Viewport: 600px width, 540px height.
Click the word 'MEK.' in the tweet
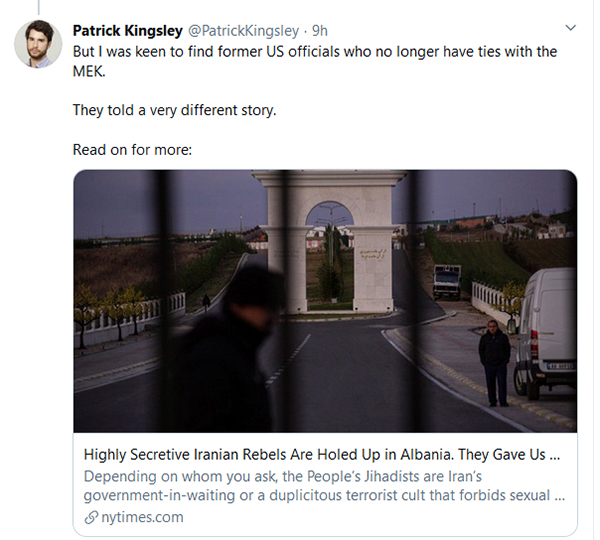tap(90, 71)
